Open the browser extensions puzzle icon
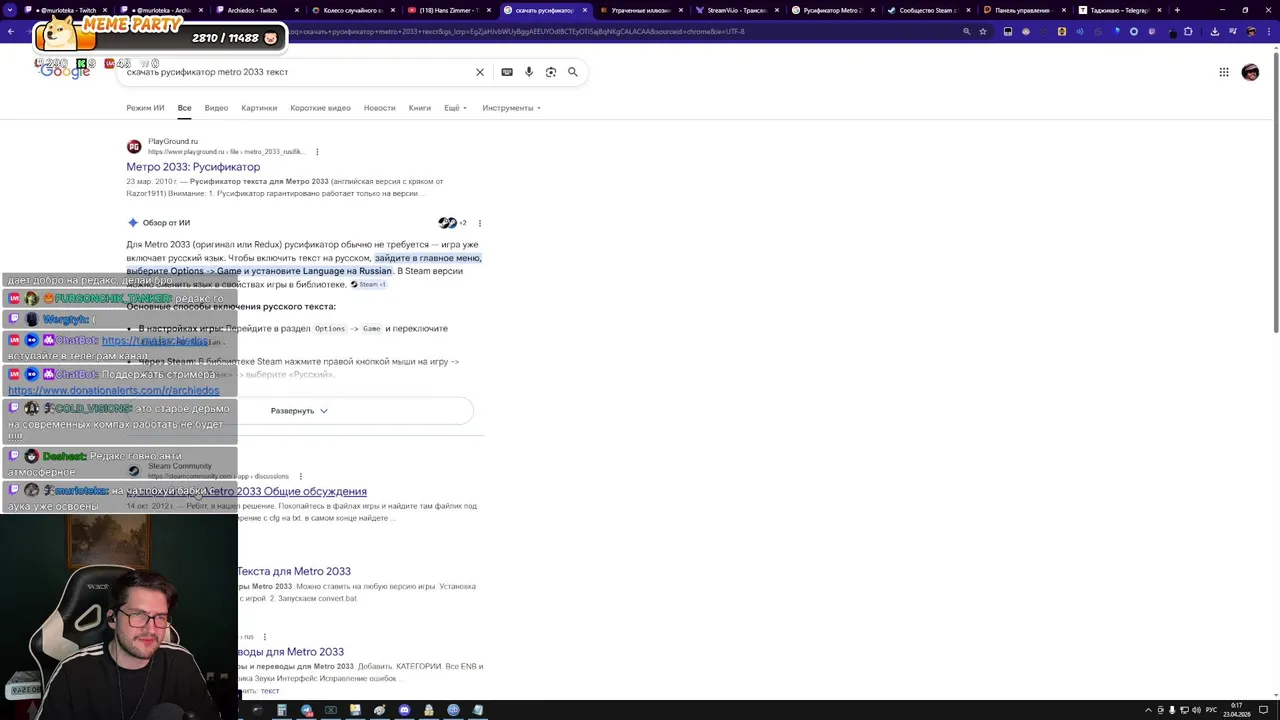This screenshot has height=720, width=1280. click(1188, 31)
